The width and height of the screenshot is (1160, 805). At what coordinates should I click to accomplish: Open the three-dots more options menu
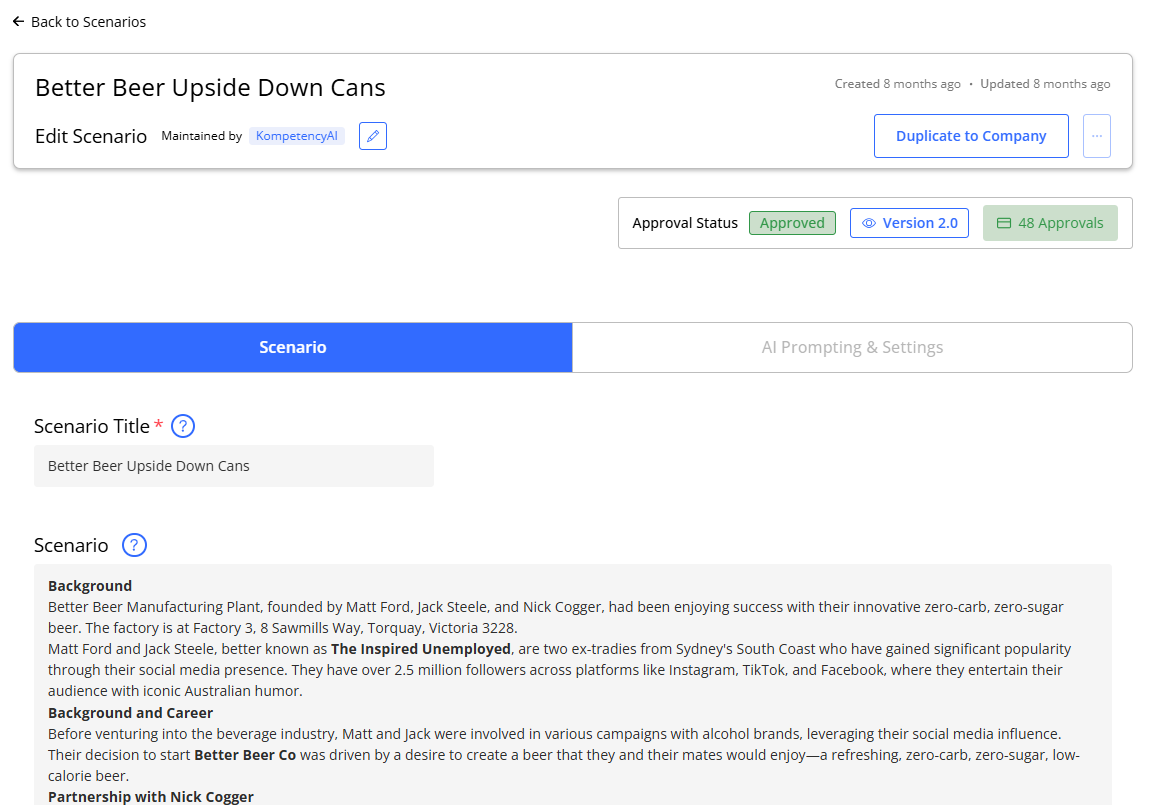[1096, 136]
